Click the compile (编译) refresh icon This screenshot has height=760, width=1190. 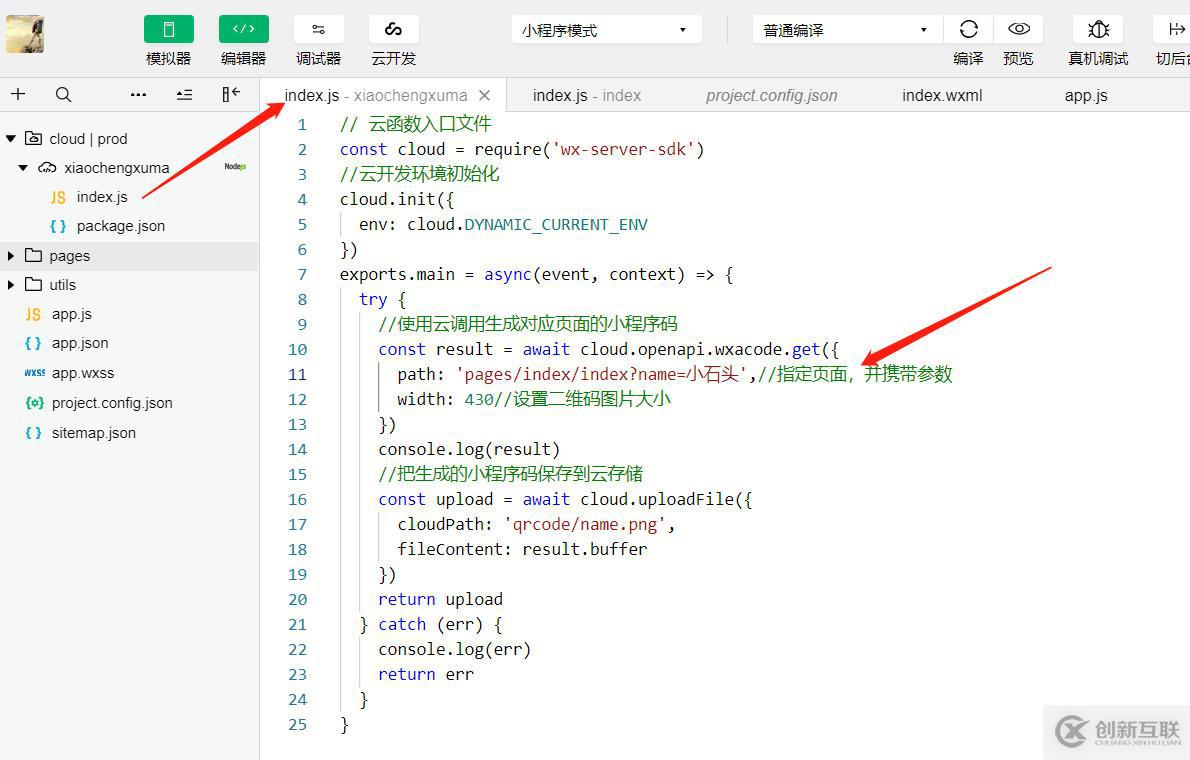coord(968,30)
